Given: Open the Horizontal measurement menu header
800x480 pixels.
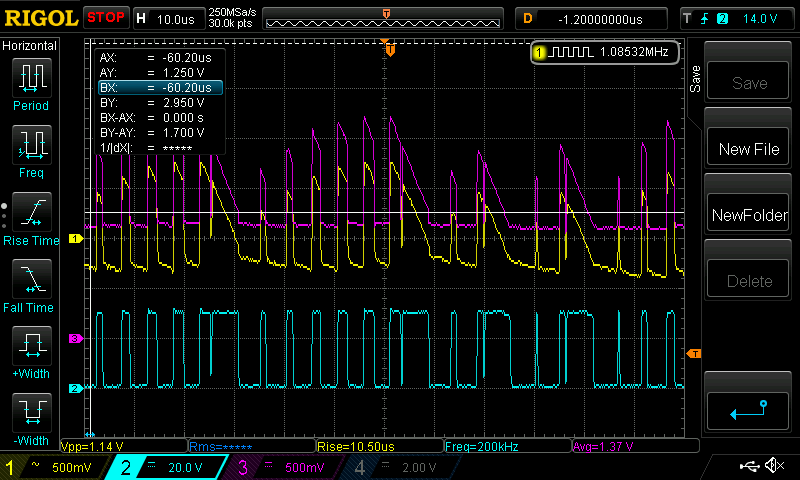Looking at the screenshot, I should tap(30, 46).
